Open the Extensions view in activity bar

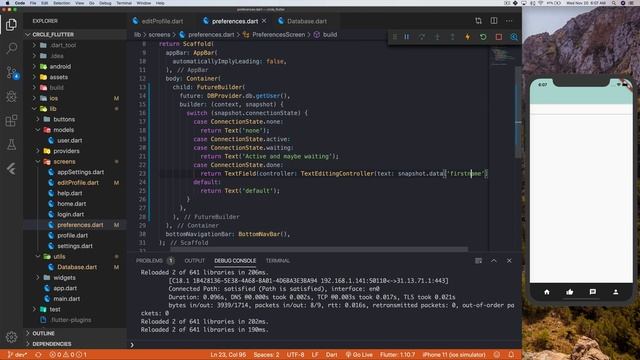11,120
